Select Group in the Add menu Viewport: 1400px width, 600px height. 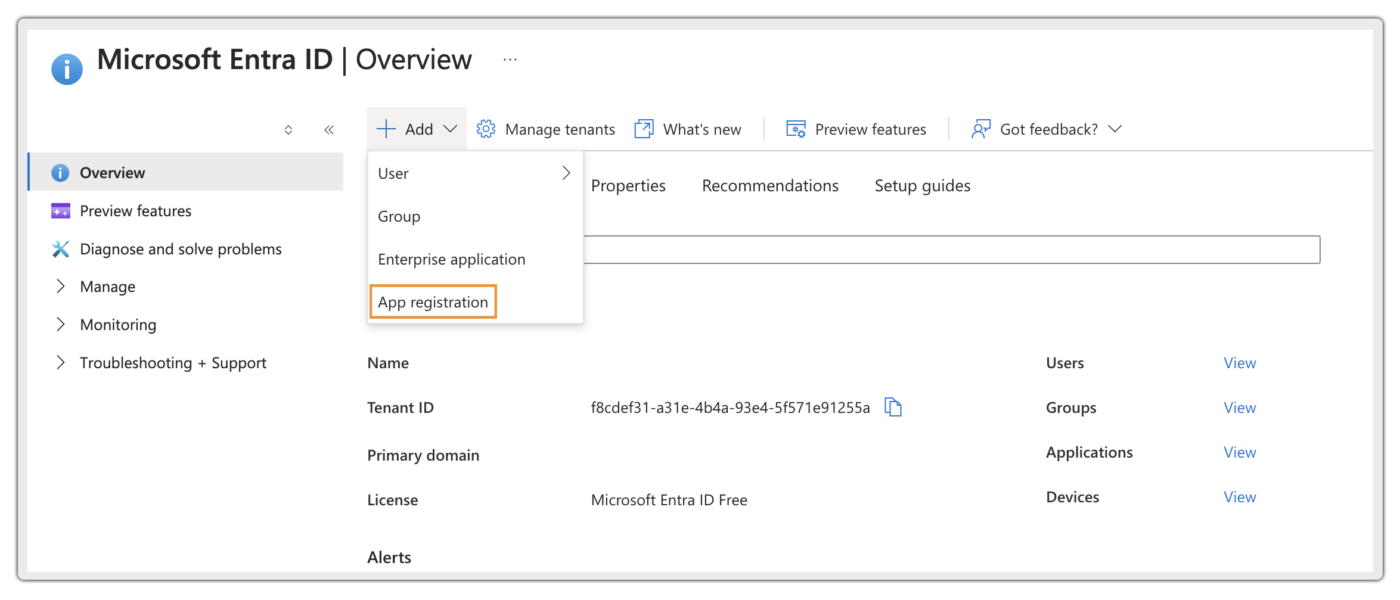(x=475, y=216)
